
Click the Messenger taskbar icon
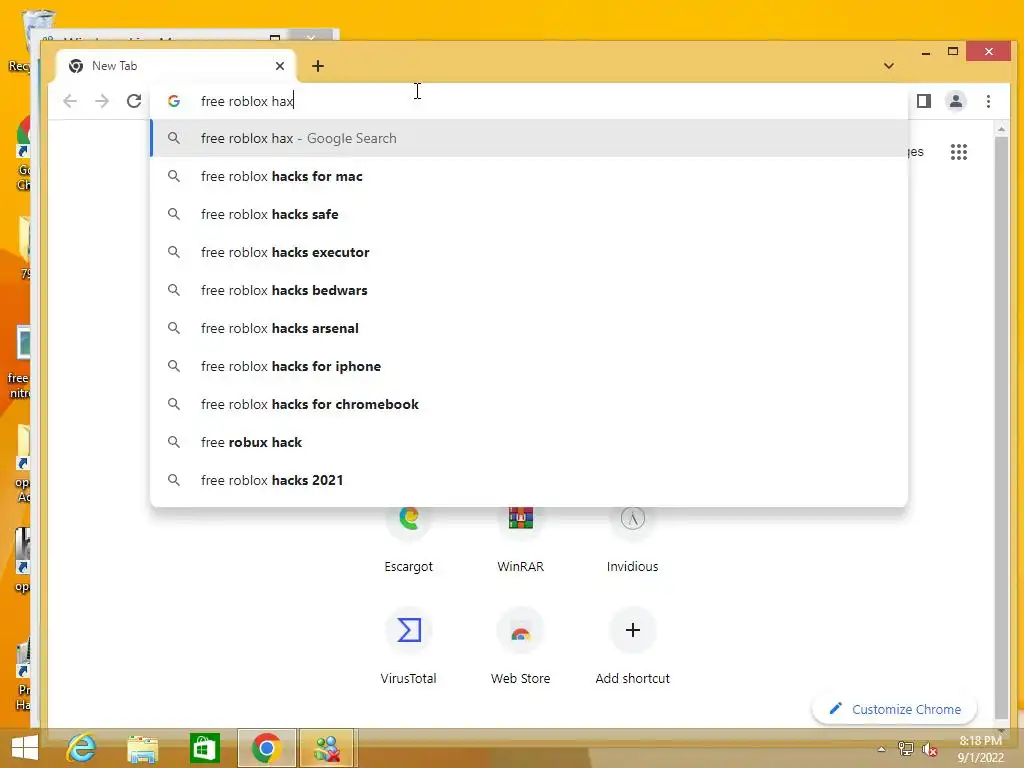[x=327, y=748]
